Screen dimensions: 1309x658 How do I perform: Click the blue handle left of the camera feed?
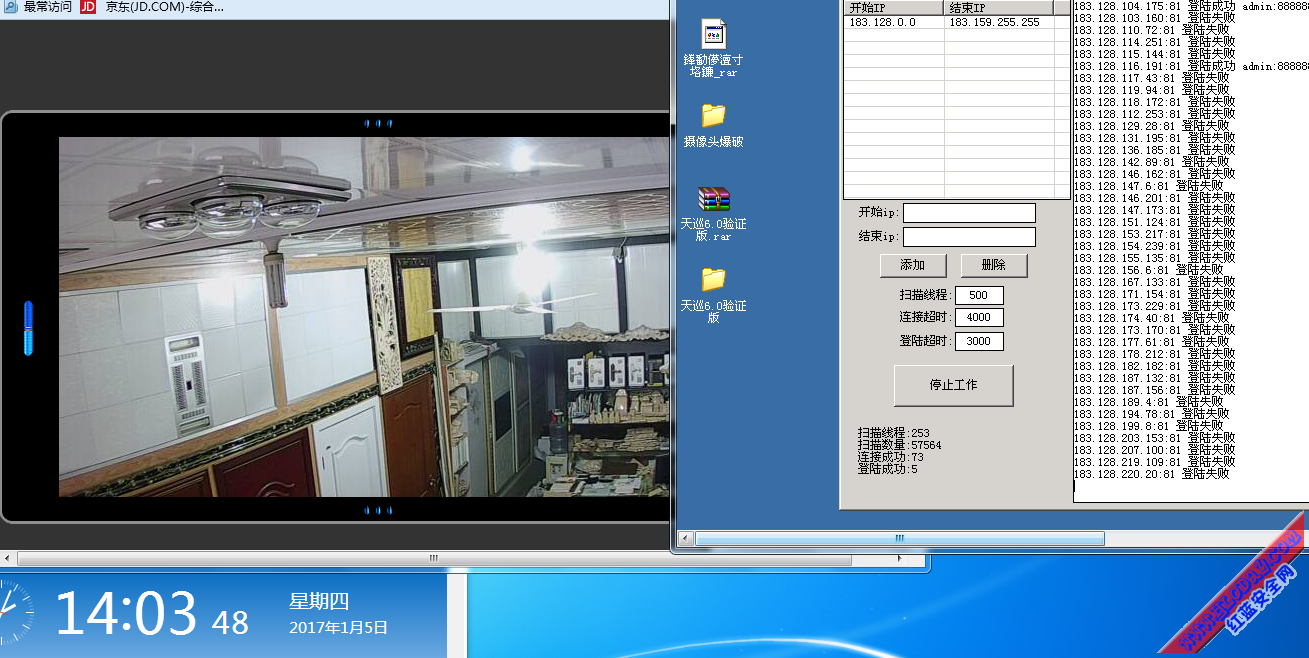(x=28, y=328)
